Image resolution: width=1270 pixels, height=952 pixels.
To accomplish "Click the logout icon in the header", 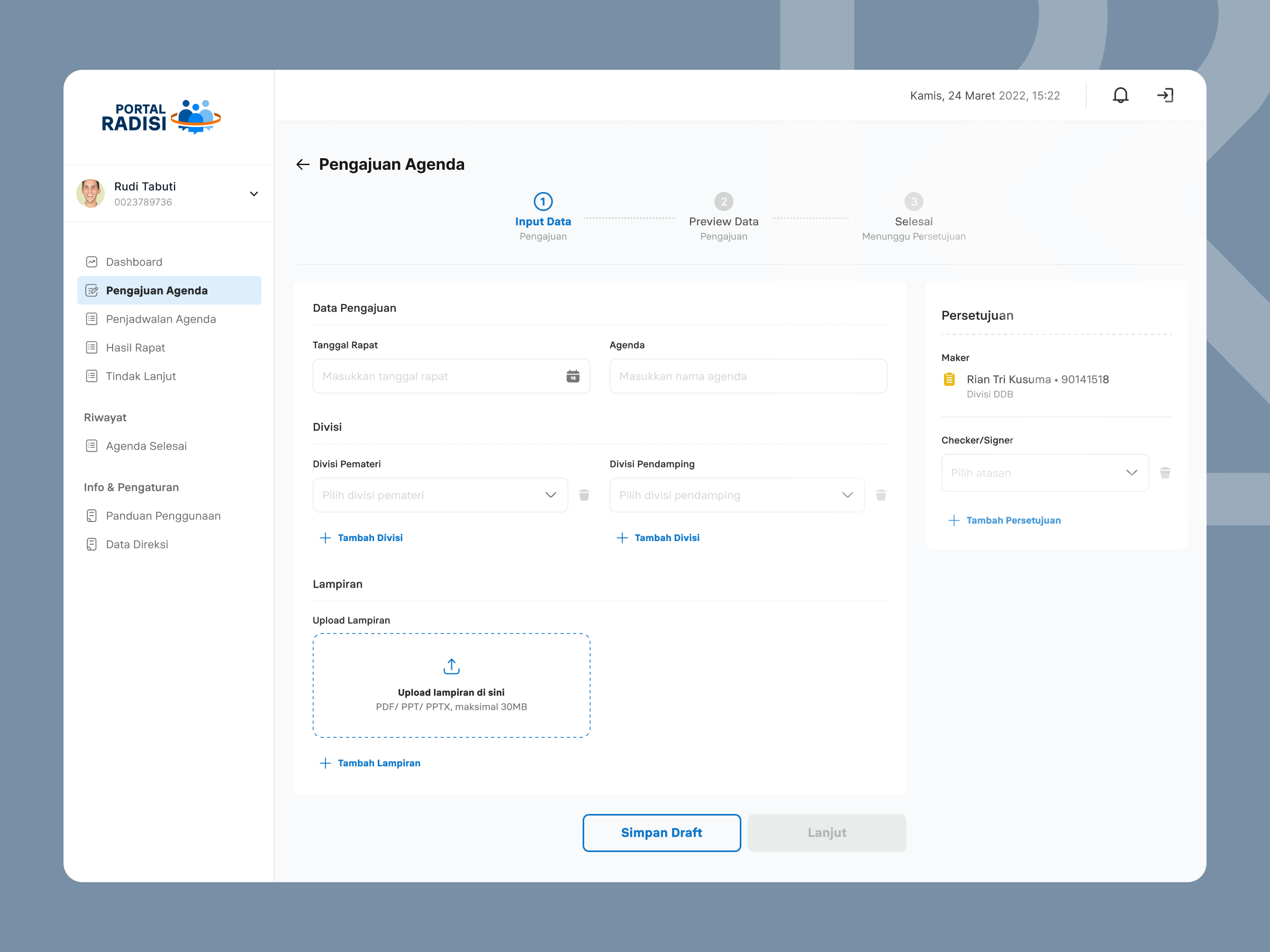I will tap(1166, 95).
